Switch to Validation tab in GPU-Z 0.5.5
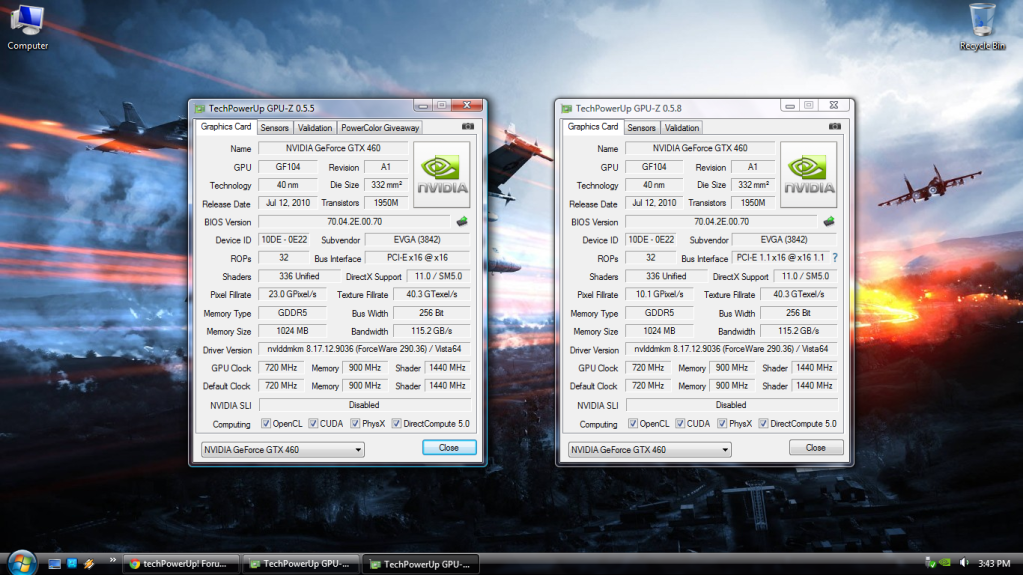The width and height of the screenshot is (1023, 575). click(x=314, y=128)
